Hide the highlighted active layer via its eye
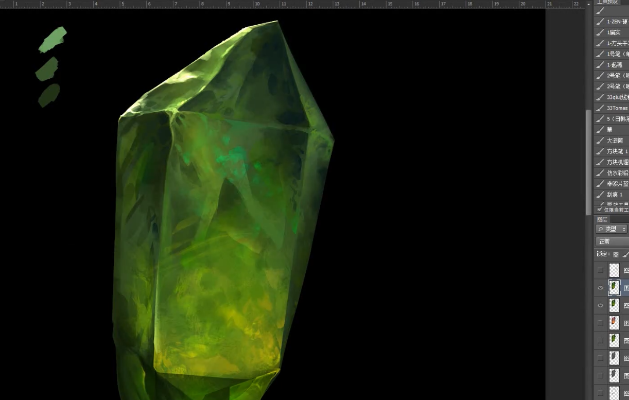Viewport: 629px width, 400px height. click(x=601, y=288)
